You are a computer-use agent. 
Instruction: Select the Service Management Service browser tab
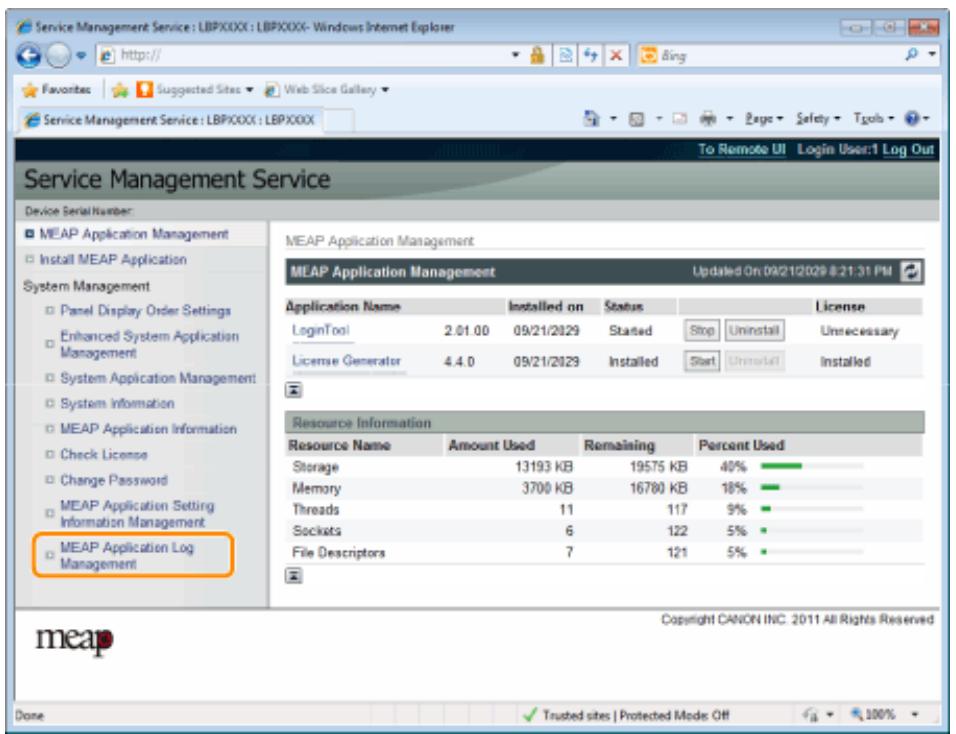pyautogui.click(x=171, y=119)
